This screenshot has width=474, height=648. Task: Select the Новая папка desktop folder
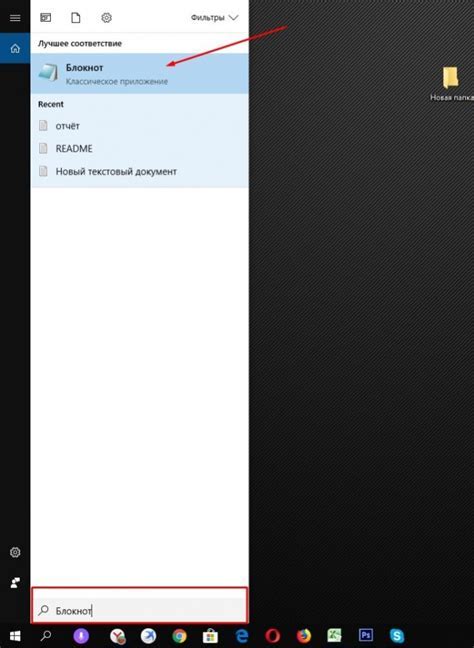click(451, 84)
